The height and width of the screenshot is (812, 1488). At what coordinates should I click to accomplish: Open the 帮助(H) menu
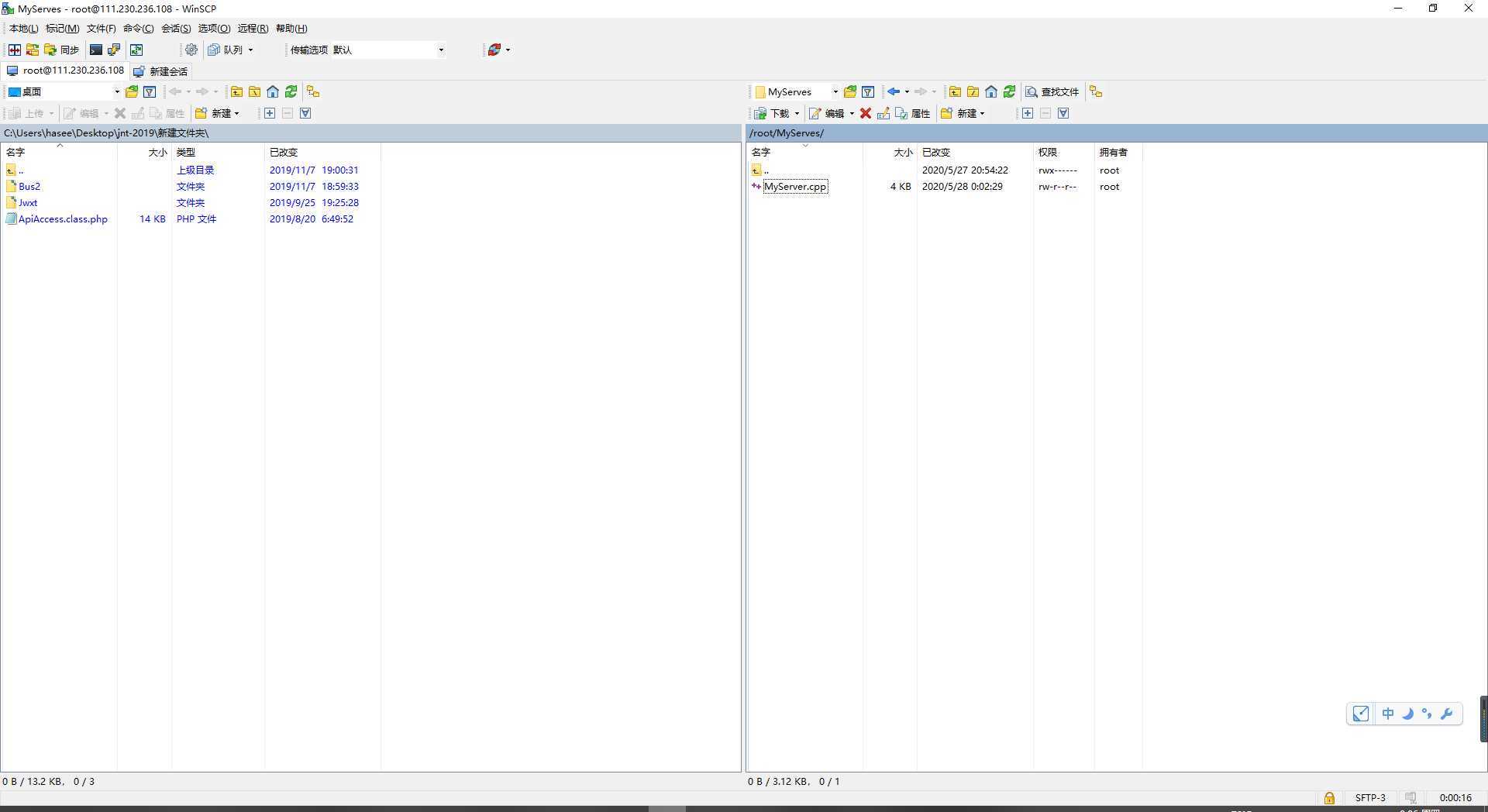coord(291,29)
